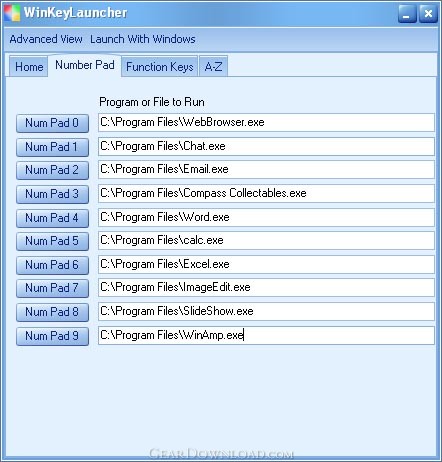Click the WinAmp.exe path field
442x462 pixels.
(266, 335)
